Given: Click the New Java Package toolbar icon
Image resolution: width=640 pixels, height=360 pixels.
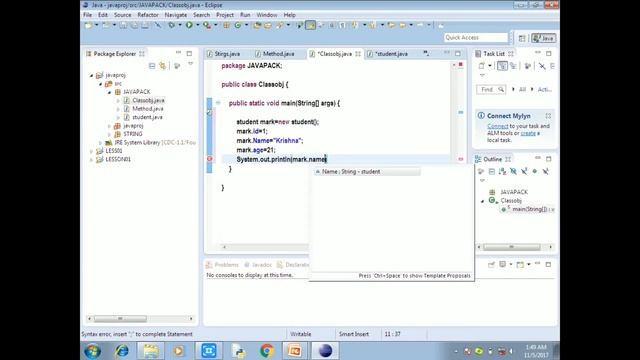Looking at the screenshot, I should coord(227,25).
